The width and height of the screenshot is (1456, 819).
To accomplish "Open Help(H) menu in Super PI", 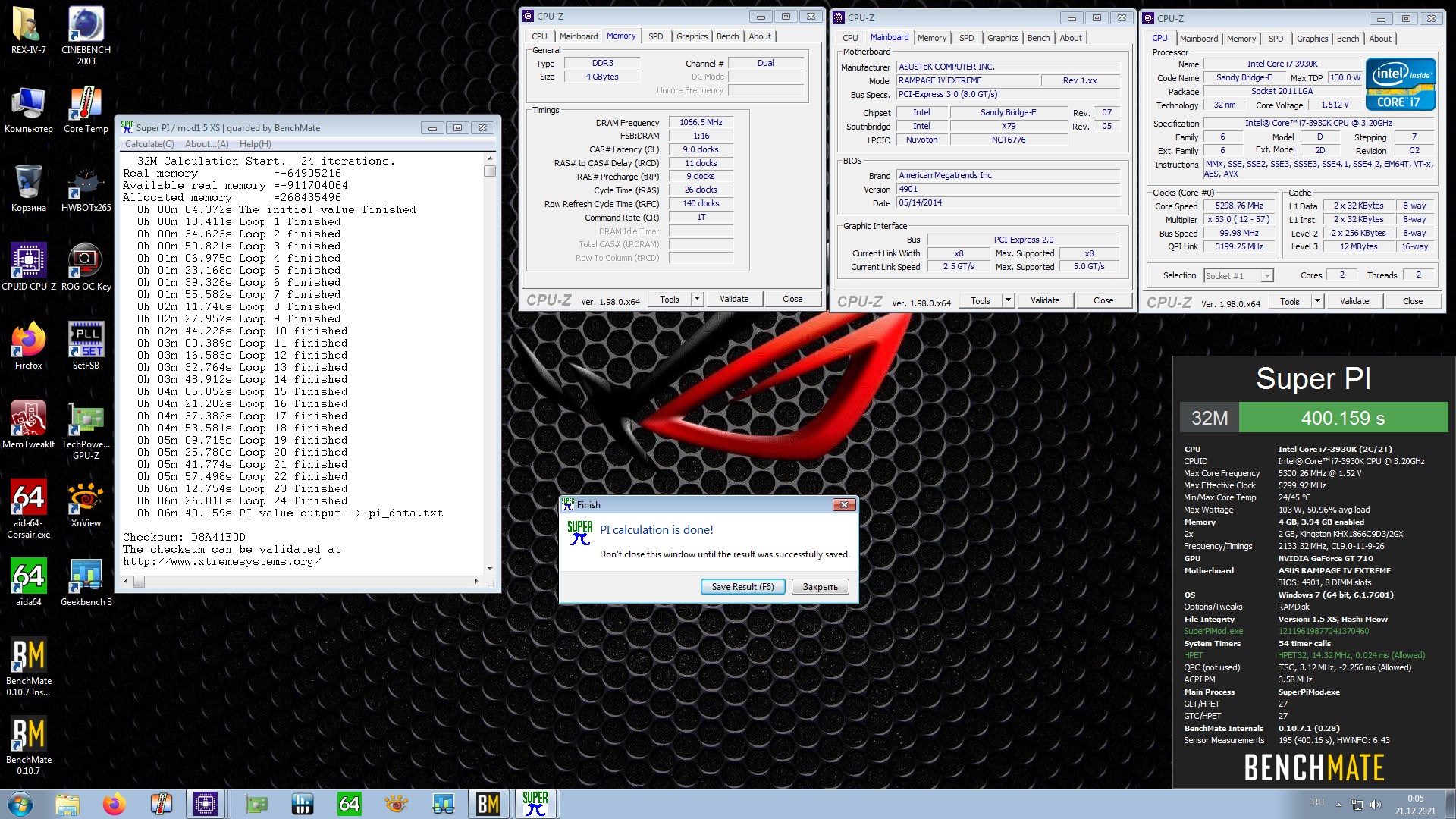I will point(256,144).
